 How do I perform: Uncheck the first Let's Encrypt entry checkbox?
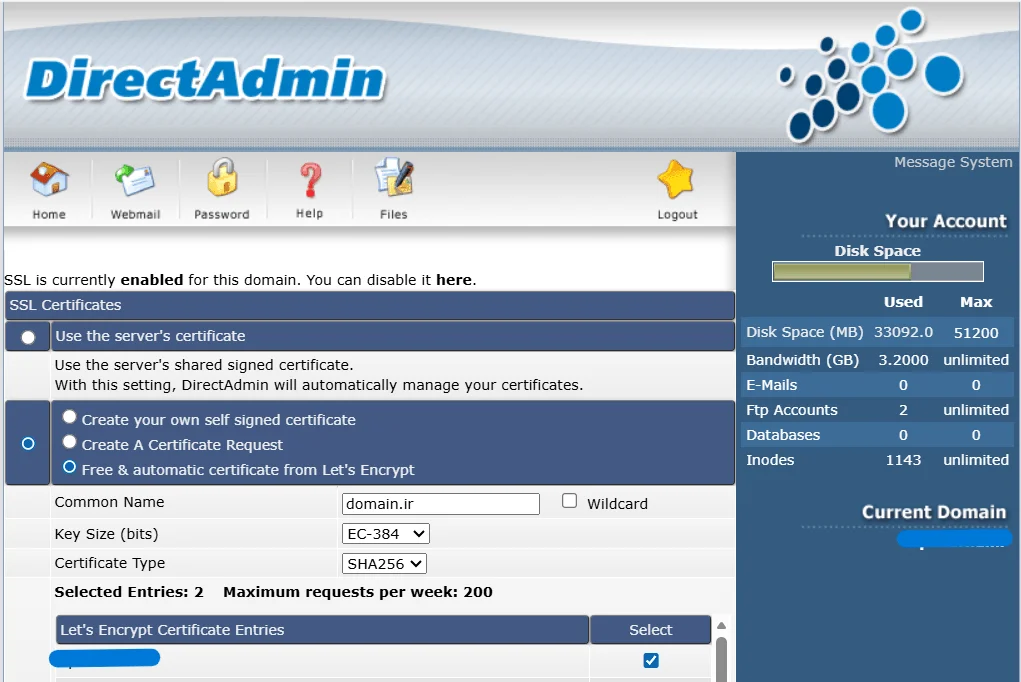651,660
